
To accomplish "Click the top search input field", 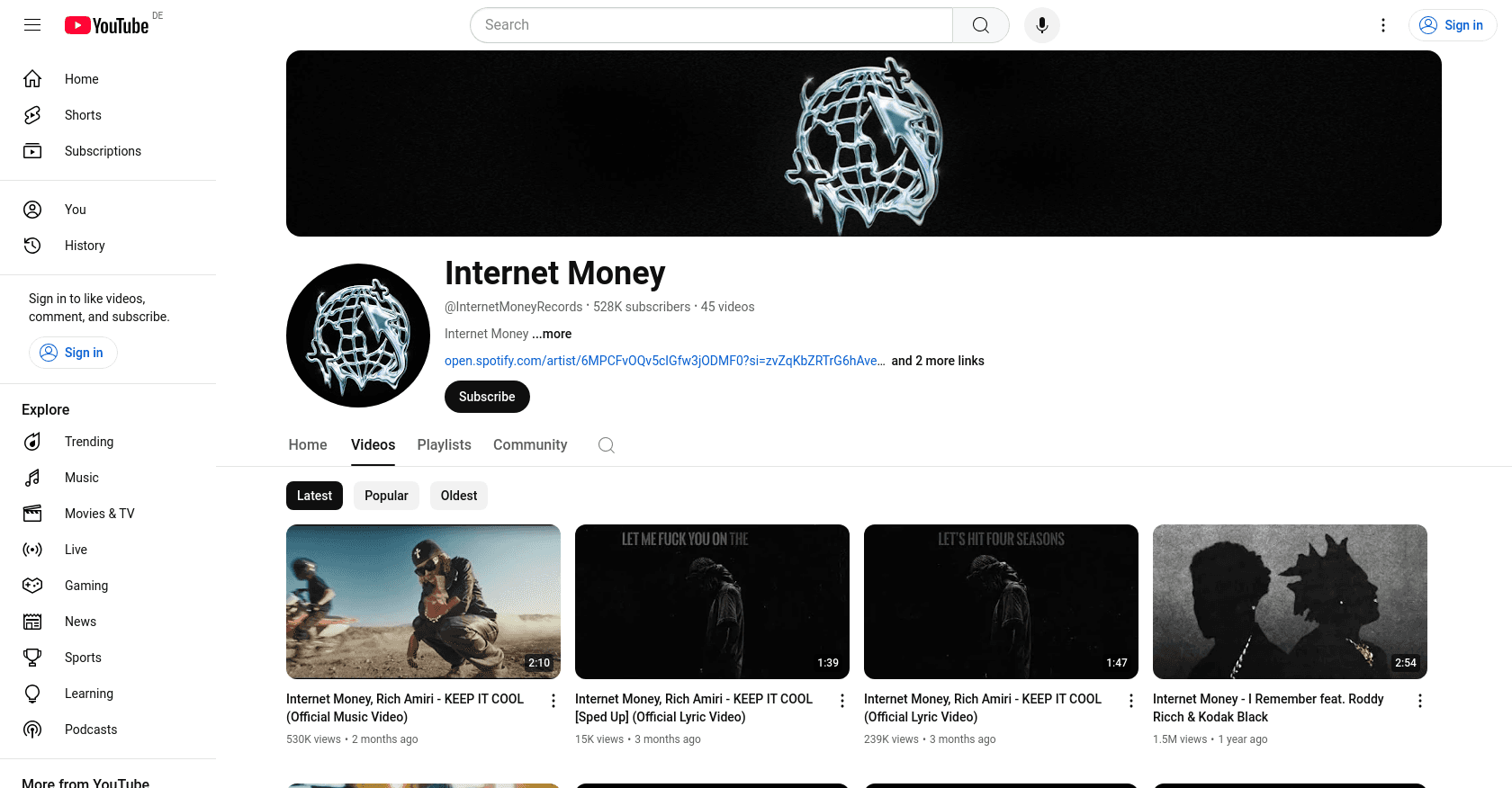I will pos(711,25).
